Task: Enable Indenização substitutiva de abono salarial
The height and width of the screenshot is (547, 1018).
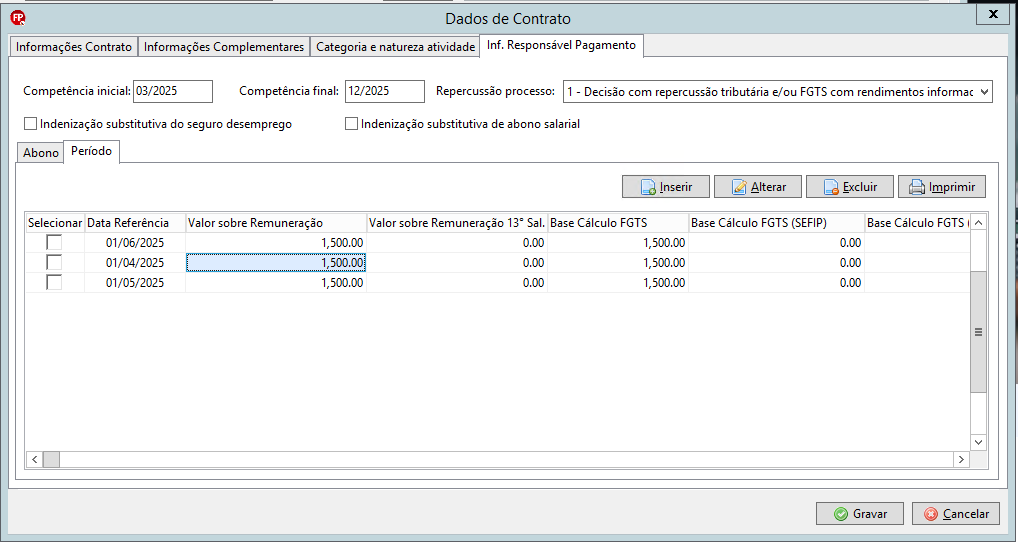Action: click(351, 123)
